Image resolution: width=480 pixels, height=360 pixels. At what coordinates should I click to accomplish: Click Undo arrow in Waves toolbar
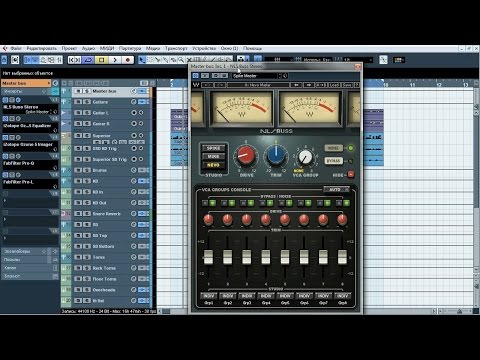(207, 85)
